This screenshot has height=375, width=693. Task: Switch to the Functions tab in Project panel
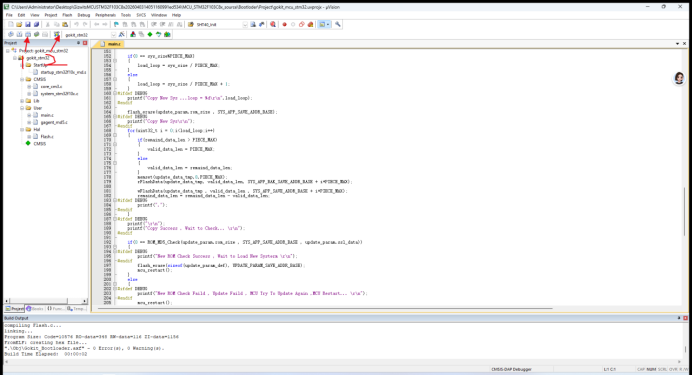(55, 309)
